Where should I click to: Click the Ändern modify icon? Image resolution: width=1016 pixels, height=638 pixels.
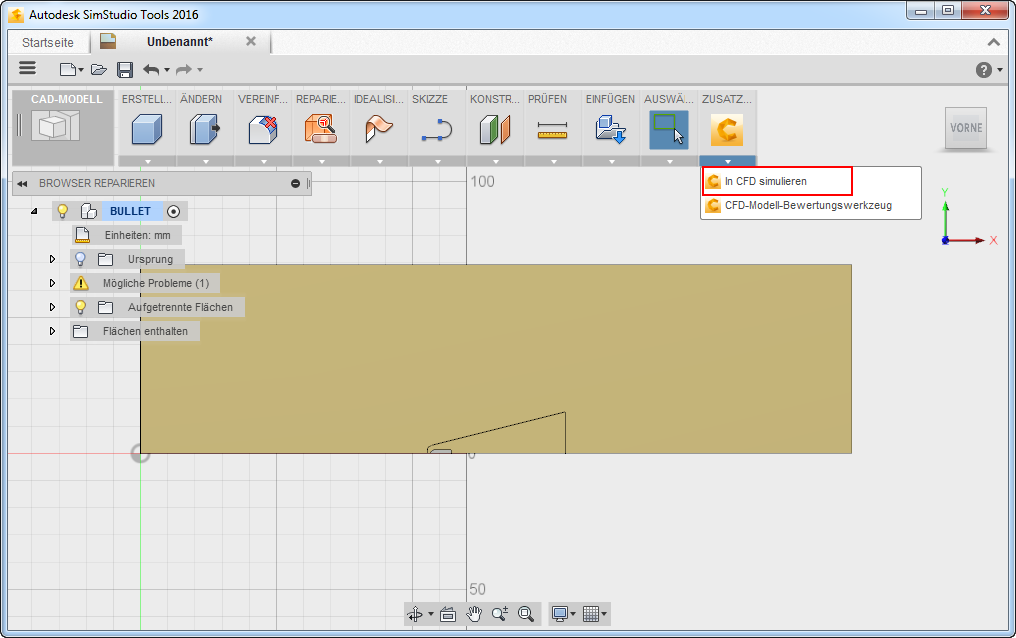pos(205,129)
